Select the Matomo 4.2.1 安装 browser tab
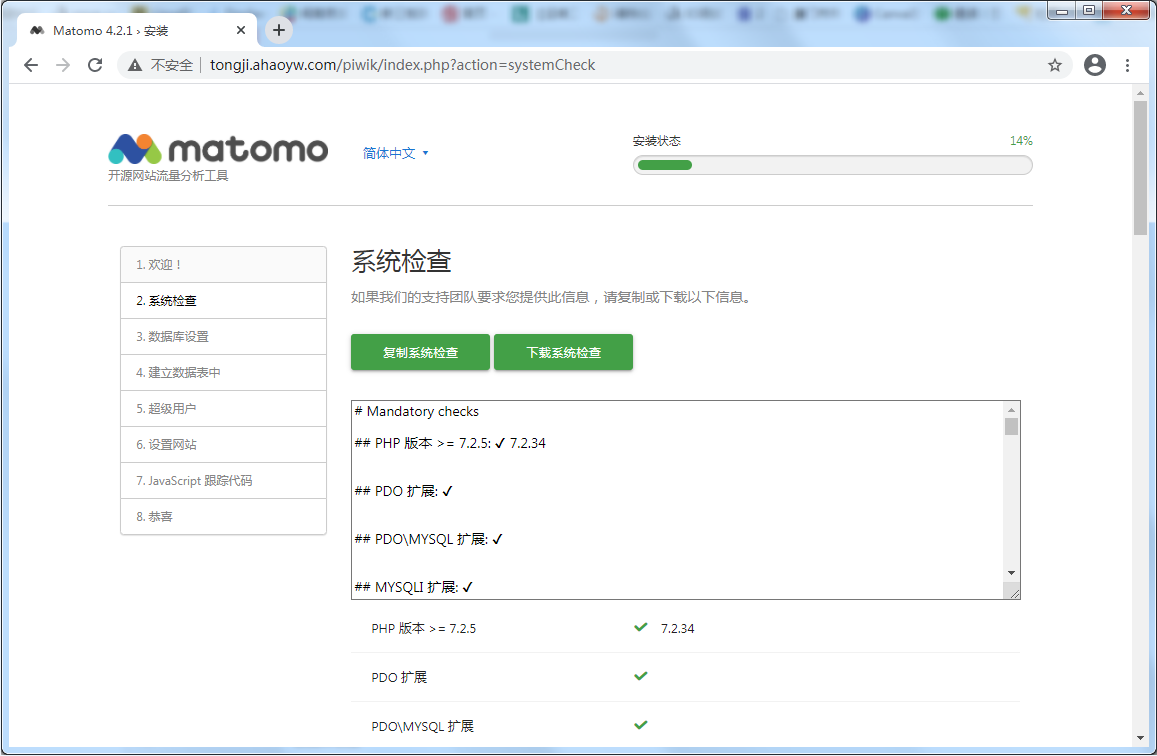 click(137, 30)
